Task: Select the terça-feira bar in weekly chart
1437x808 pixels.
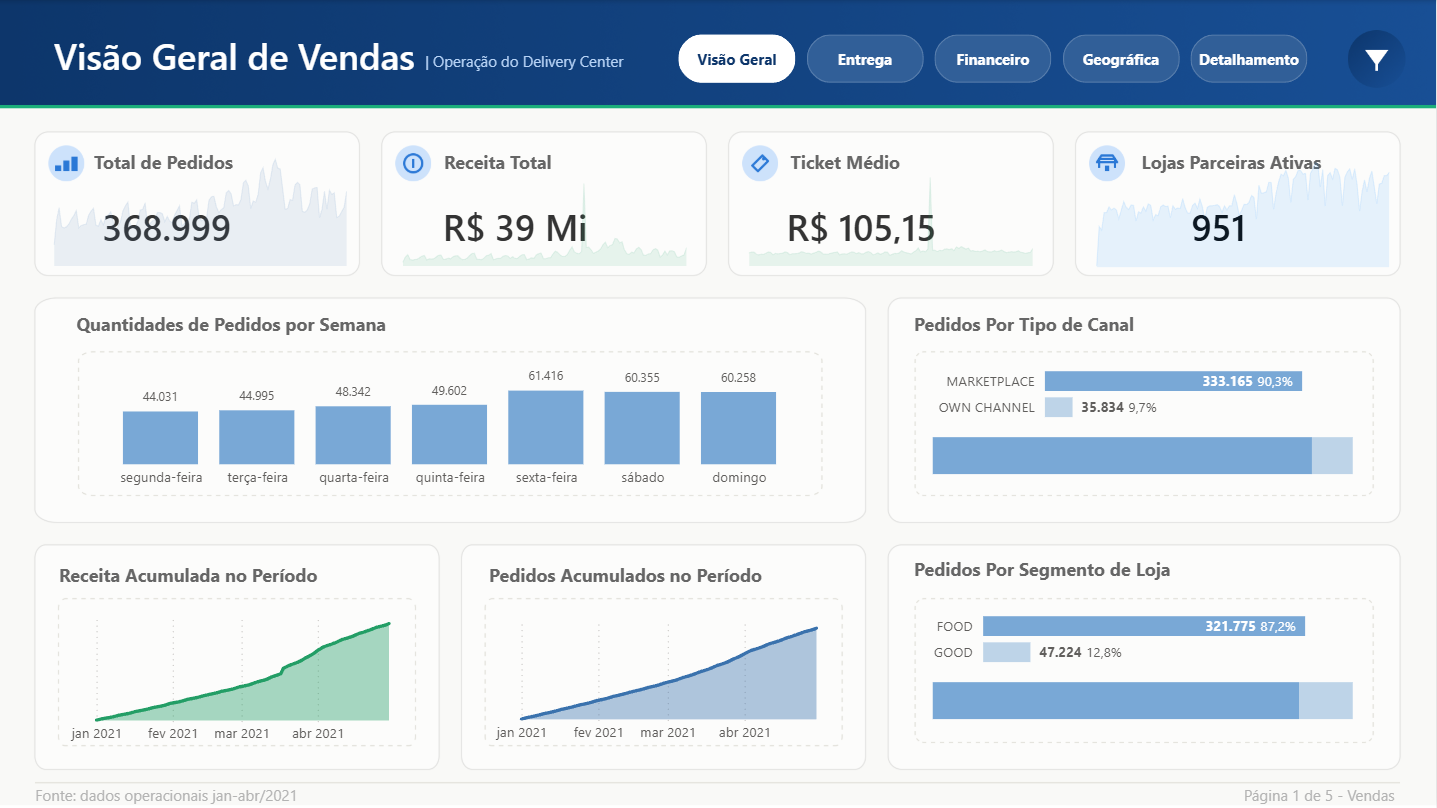Action: click(x=257, y=437)
